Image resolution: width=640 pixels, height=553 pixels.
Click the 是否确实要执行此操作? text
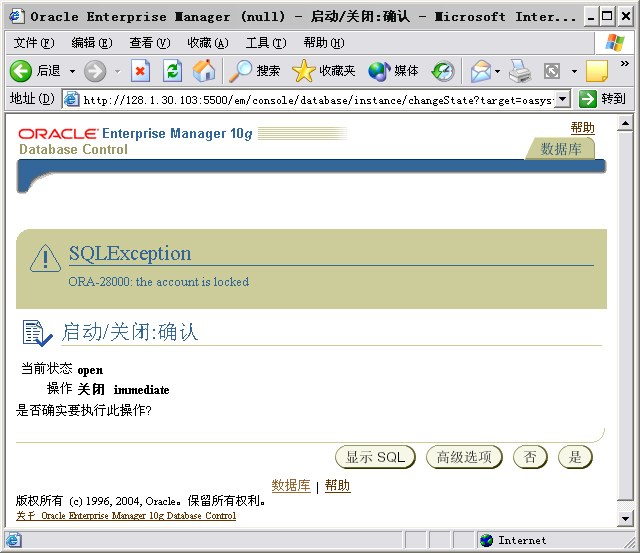(84, 410)
